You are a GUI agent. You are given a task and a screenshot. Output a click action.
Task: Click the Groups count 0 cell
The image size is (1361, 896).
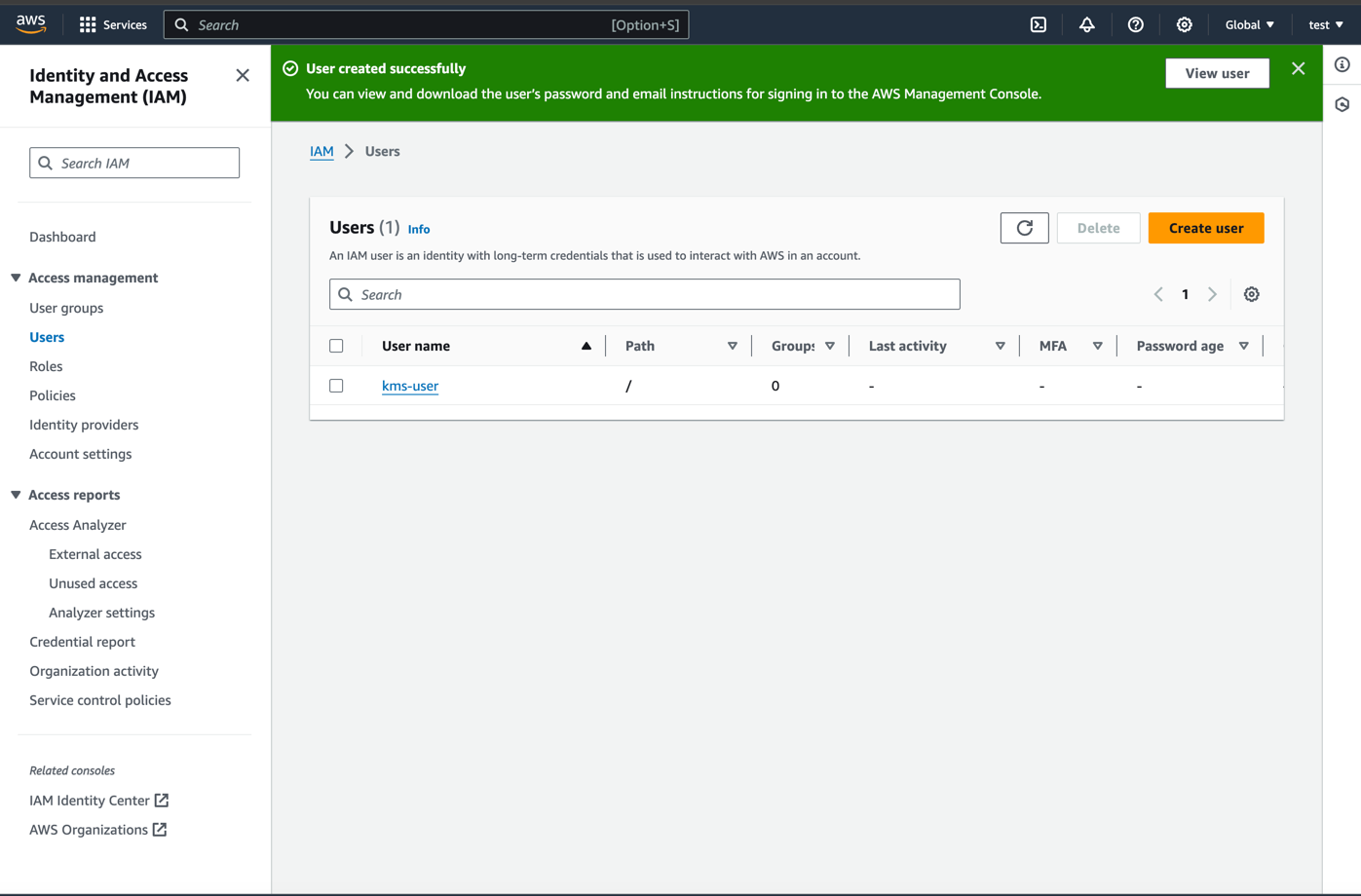(x=775, y=386)
